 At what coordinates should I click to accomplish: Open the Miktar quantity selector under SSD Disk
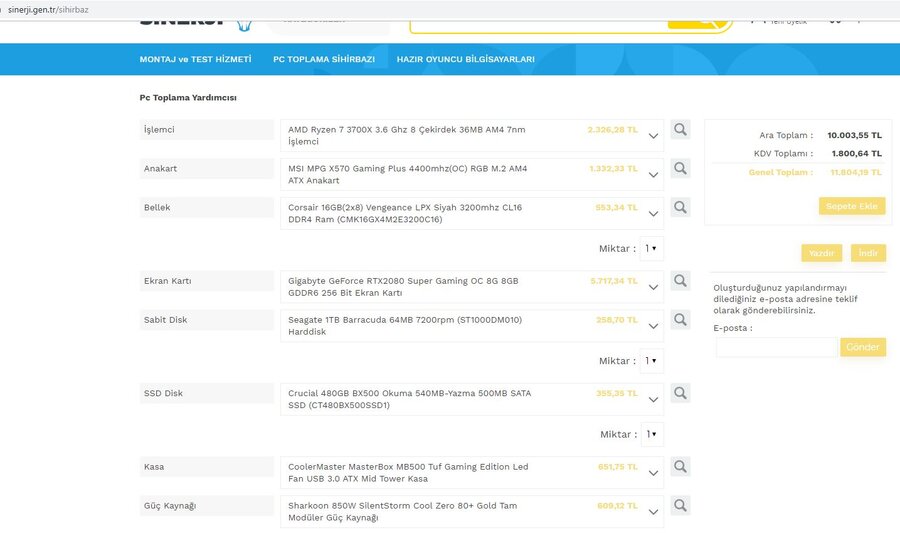[652, 434]
